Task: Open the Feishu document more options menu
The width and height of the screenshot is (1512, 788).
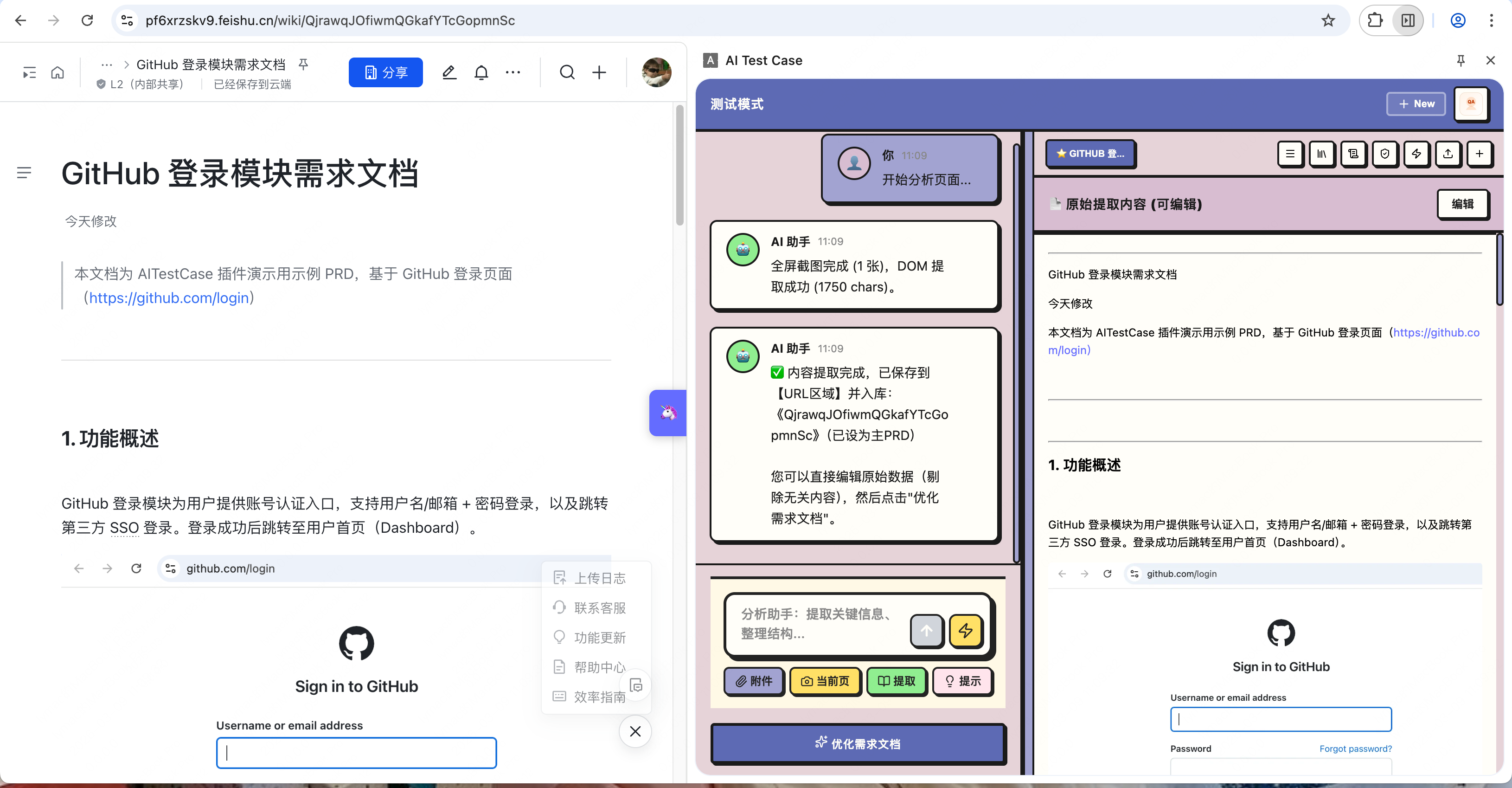Action: (513, 72)
